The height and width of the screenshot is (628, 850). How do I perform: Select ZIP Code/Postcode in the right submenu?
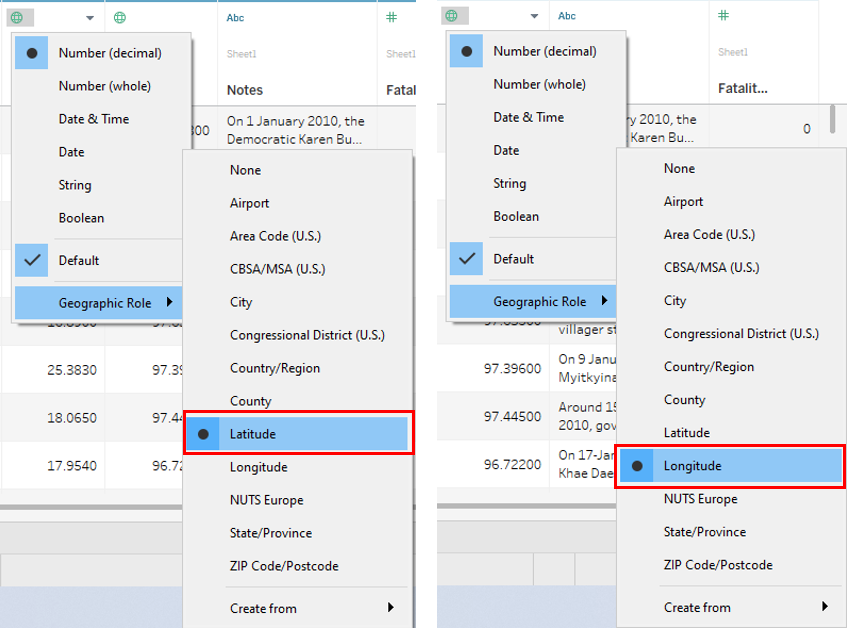tap(718, 565)
